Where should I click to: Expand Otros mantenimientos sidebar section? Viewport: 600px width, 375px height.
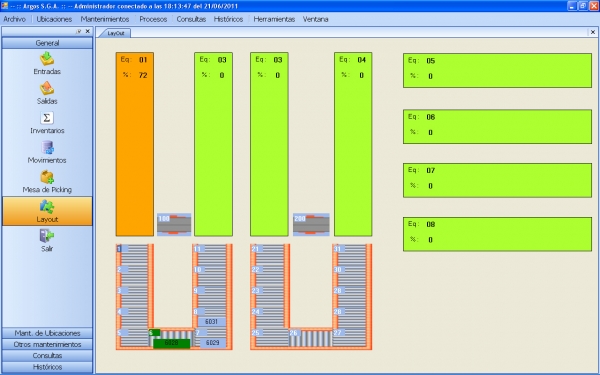coord(47,344)
